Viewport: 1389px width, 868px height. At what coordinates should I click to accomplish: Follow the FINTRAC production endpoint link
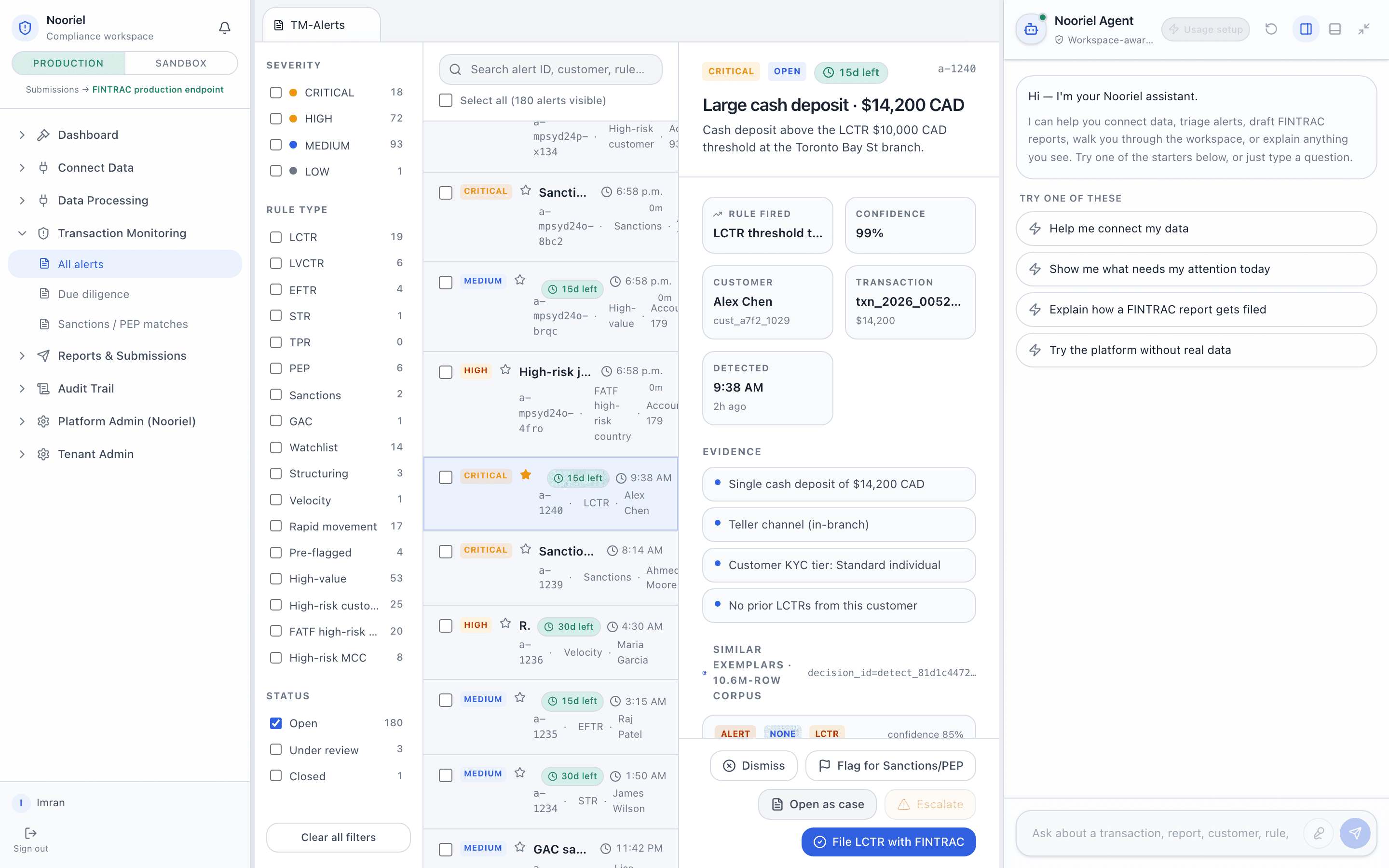(158, 90)
